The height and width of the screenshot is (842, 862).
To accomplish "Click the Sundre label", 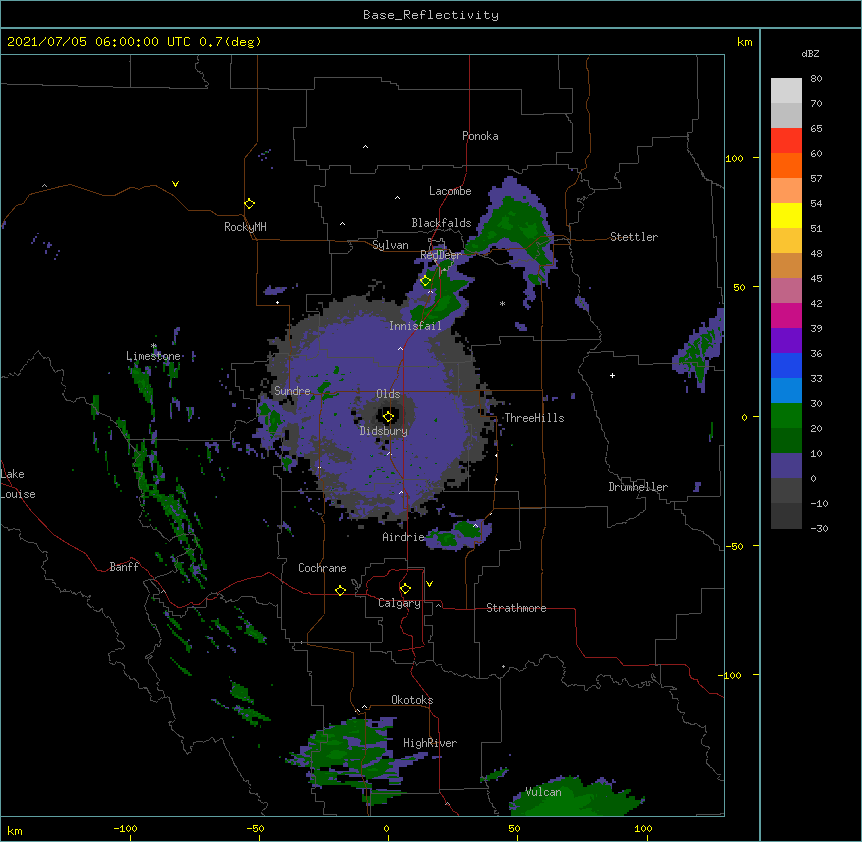I will pos(292,391).
